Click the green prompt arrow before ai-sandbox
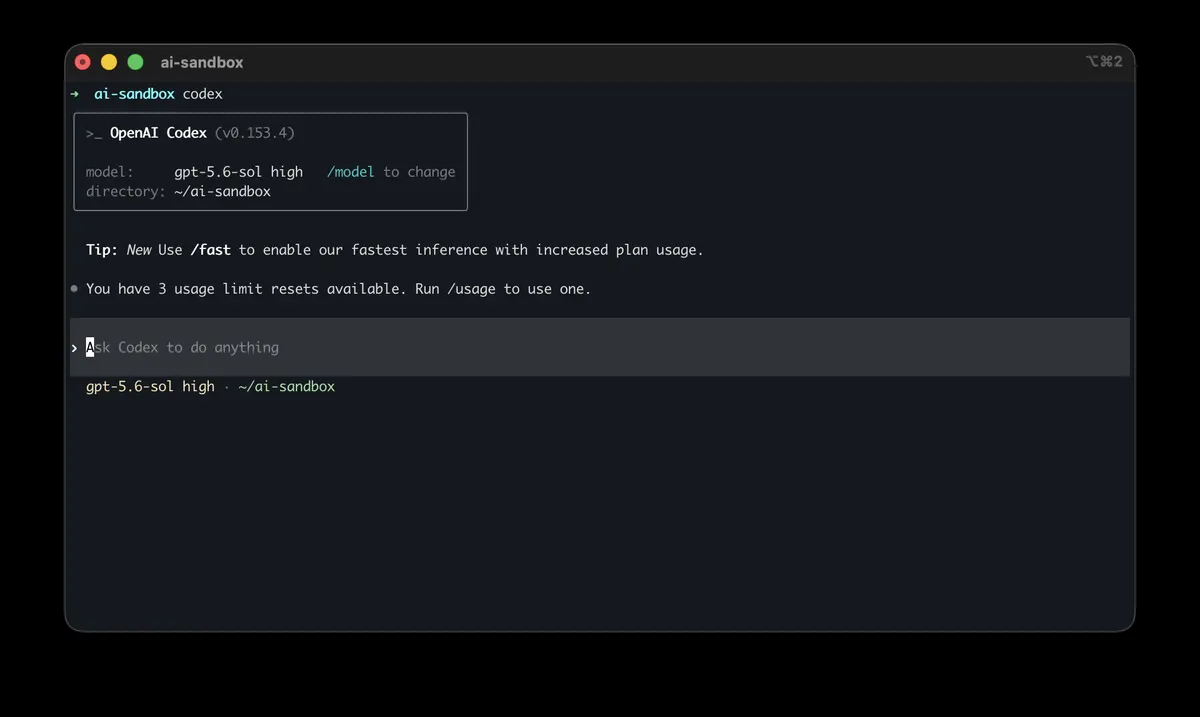Image resolution: width=1200 pixels, height=717 pixels. 75,94
